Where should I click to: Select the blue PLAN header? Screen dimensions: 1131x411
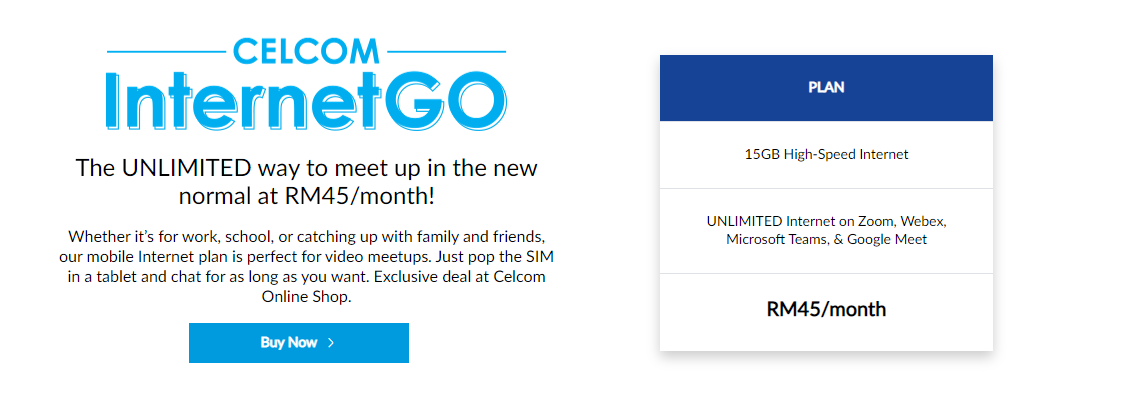click(826, 88)
